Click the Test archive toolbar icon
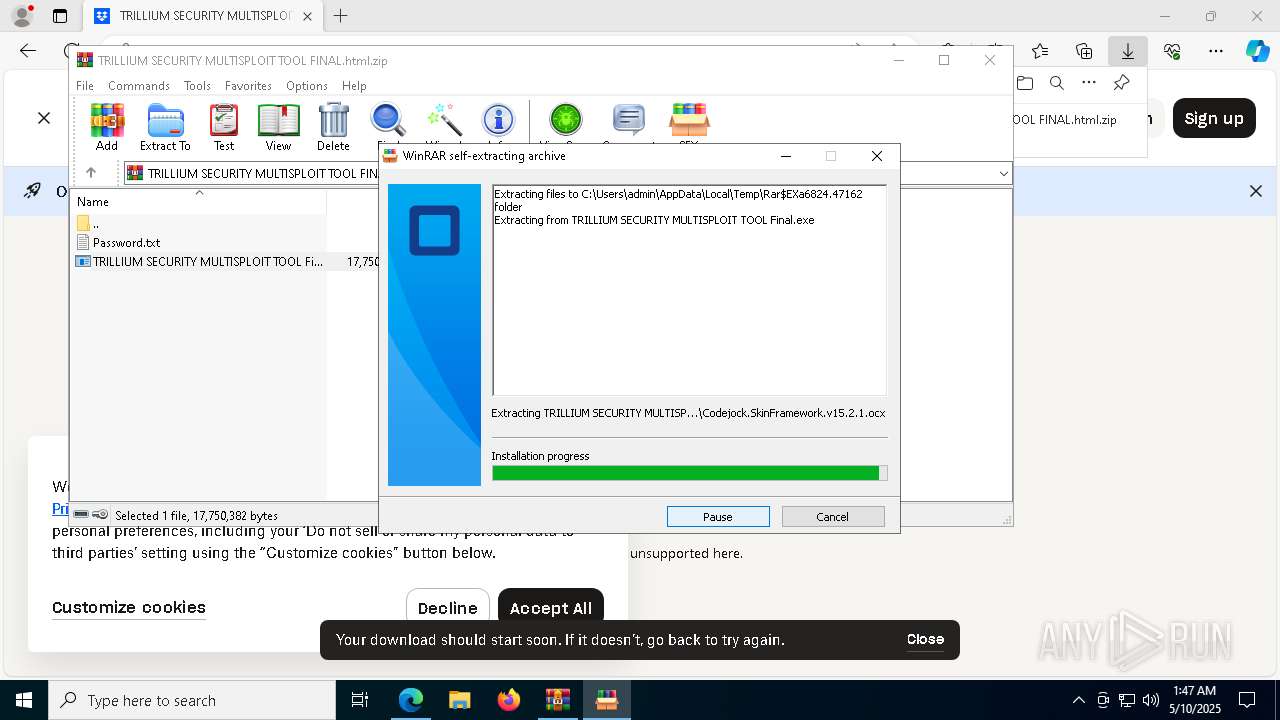The image size is (1280, 720). pyautogui.click(x=224, y=127)
